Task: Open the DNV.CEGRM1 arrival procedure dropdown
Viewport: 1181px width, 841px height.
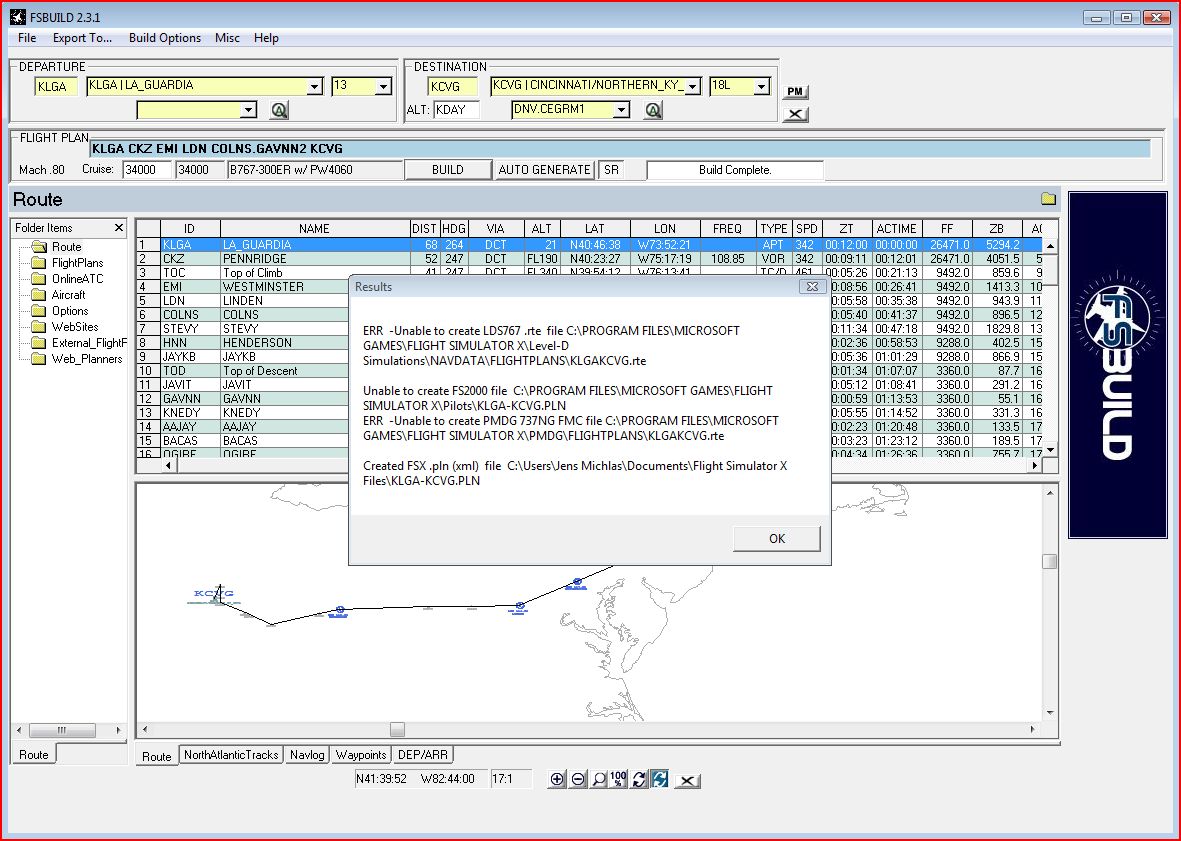Action: pos(621,110)
